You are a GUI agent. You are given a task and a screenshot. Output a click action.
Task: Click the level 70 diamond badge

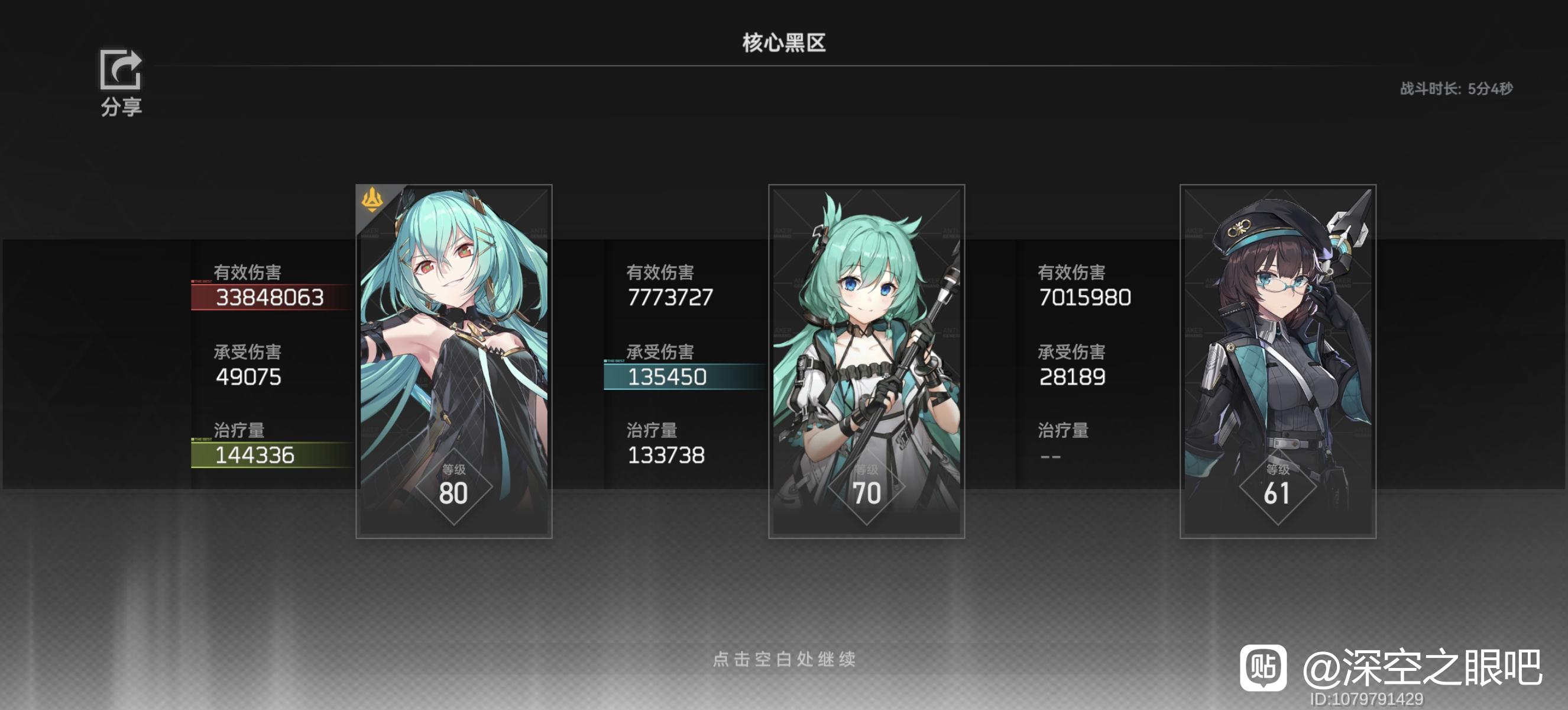866,486
